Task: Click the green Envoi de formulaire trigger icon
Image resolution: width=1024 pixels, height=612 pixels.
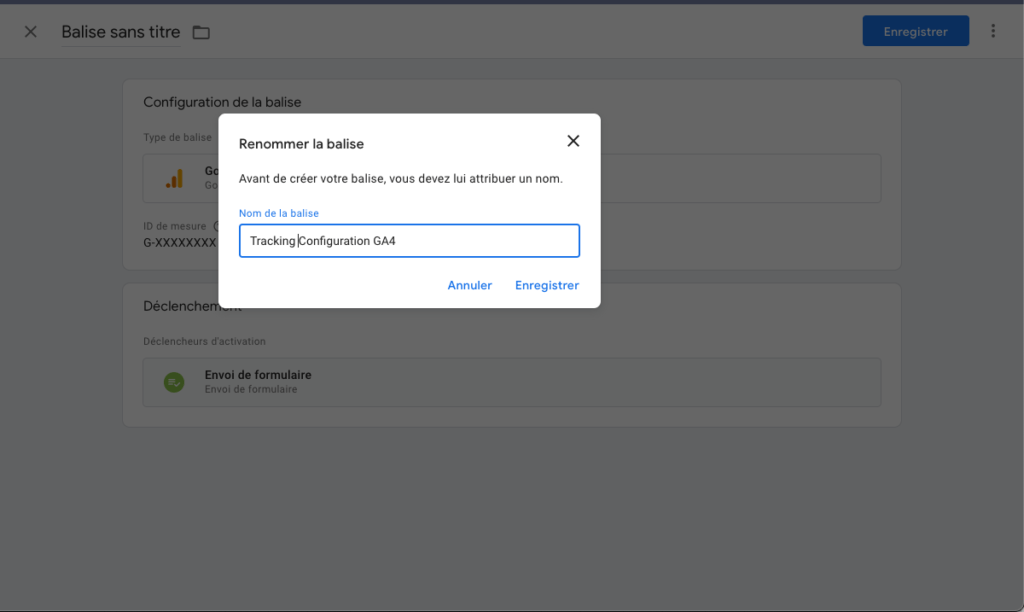Action: [x=174, y=382]
